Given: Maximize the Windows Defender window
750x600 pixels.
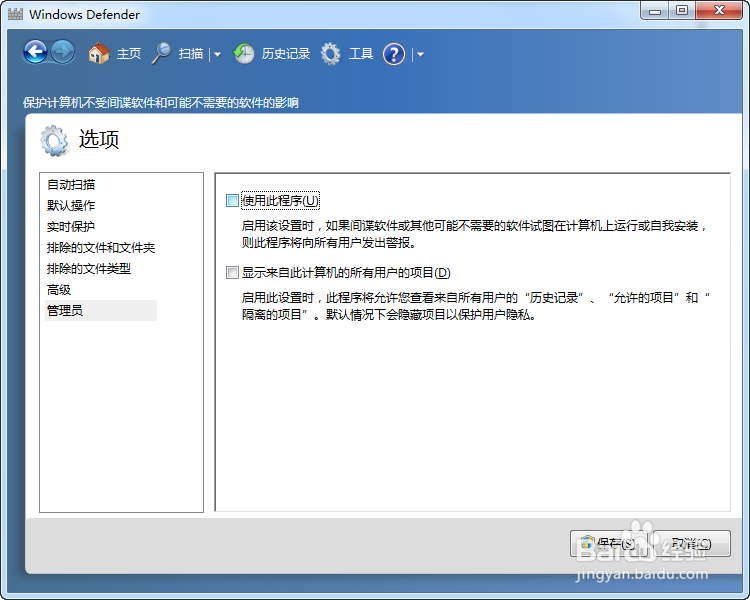Looking at the screenshot, I should point(682,11).
